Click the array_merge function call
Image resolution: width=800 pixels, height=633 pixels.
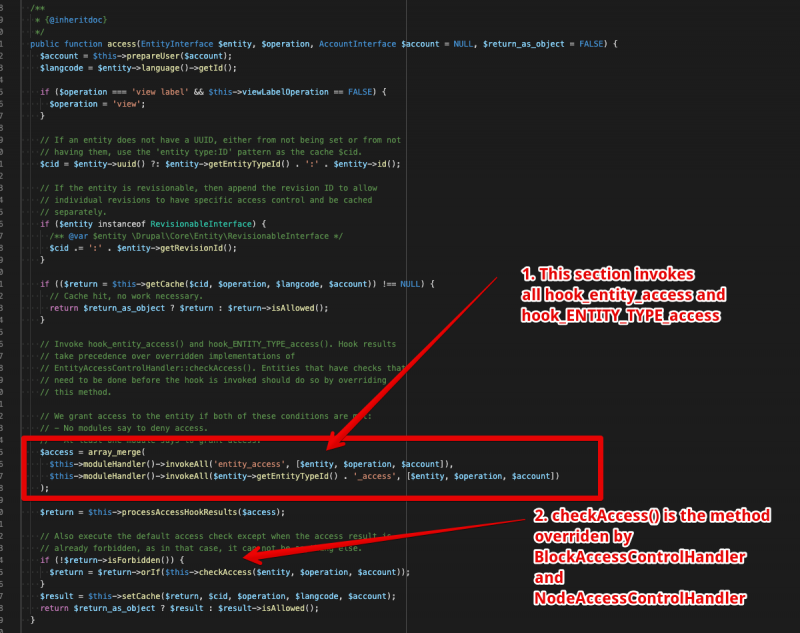point(116,452)
